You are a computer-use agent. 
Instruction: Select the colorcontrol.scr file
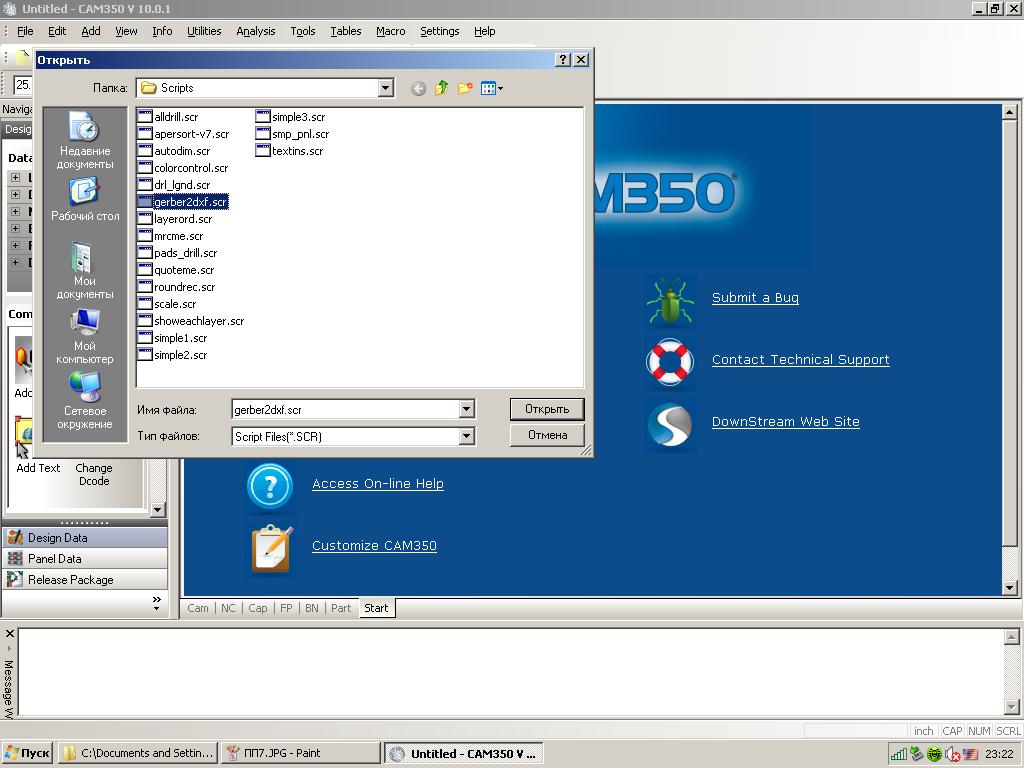(x=183, y=168)
